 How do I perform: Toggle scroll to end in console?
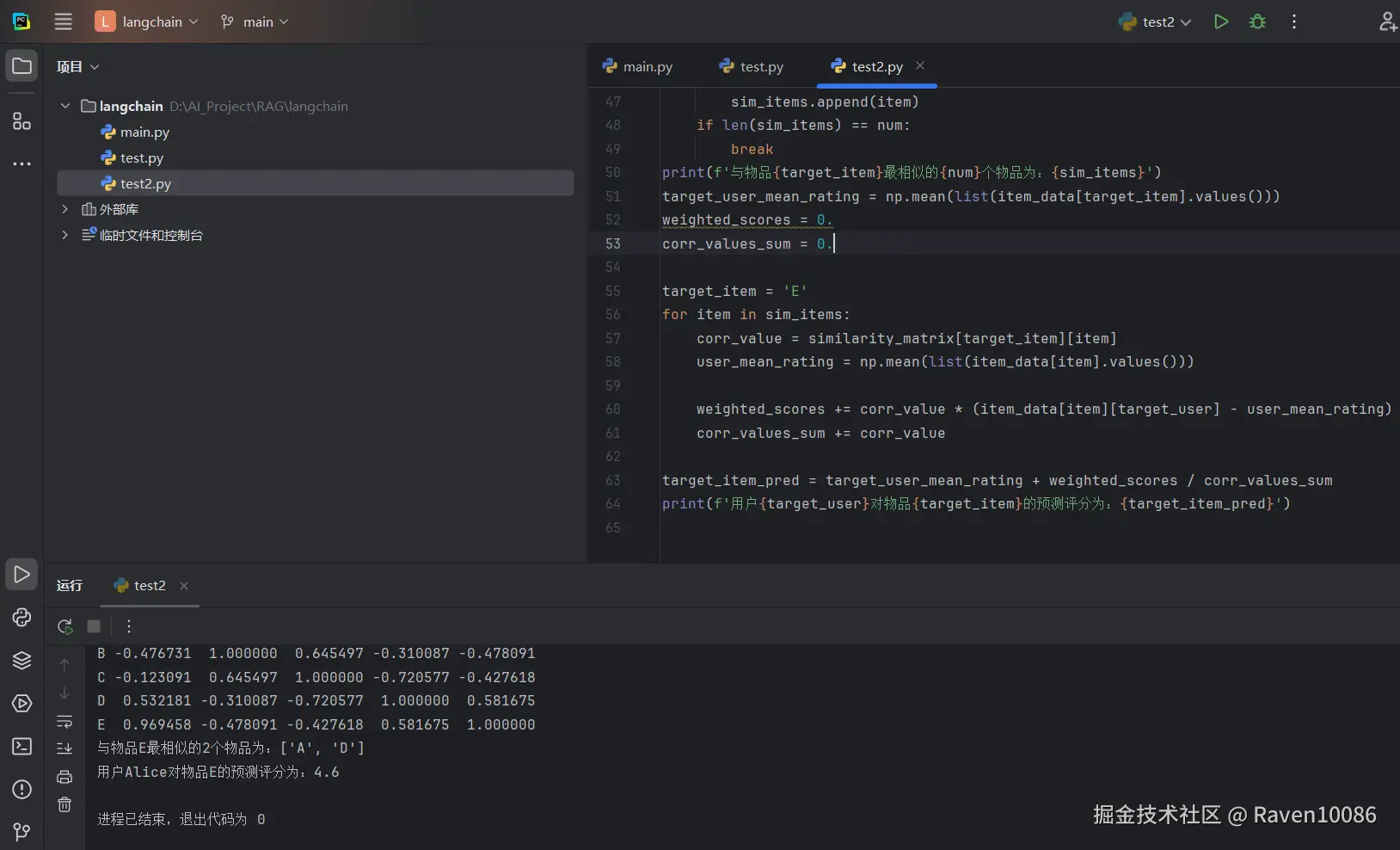click(64, 748)
